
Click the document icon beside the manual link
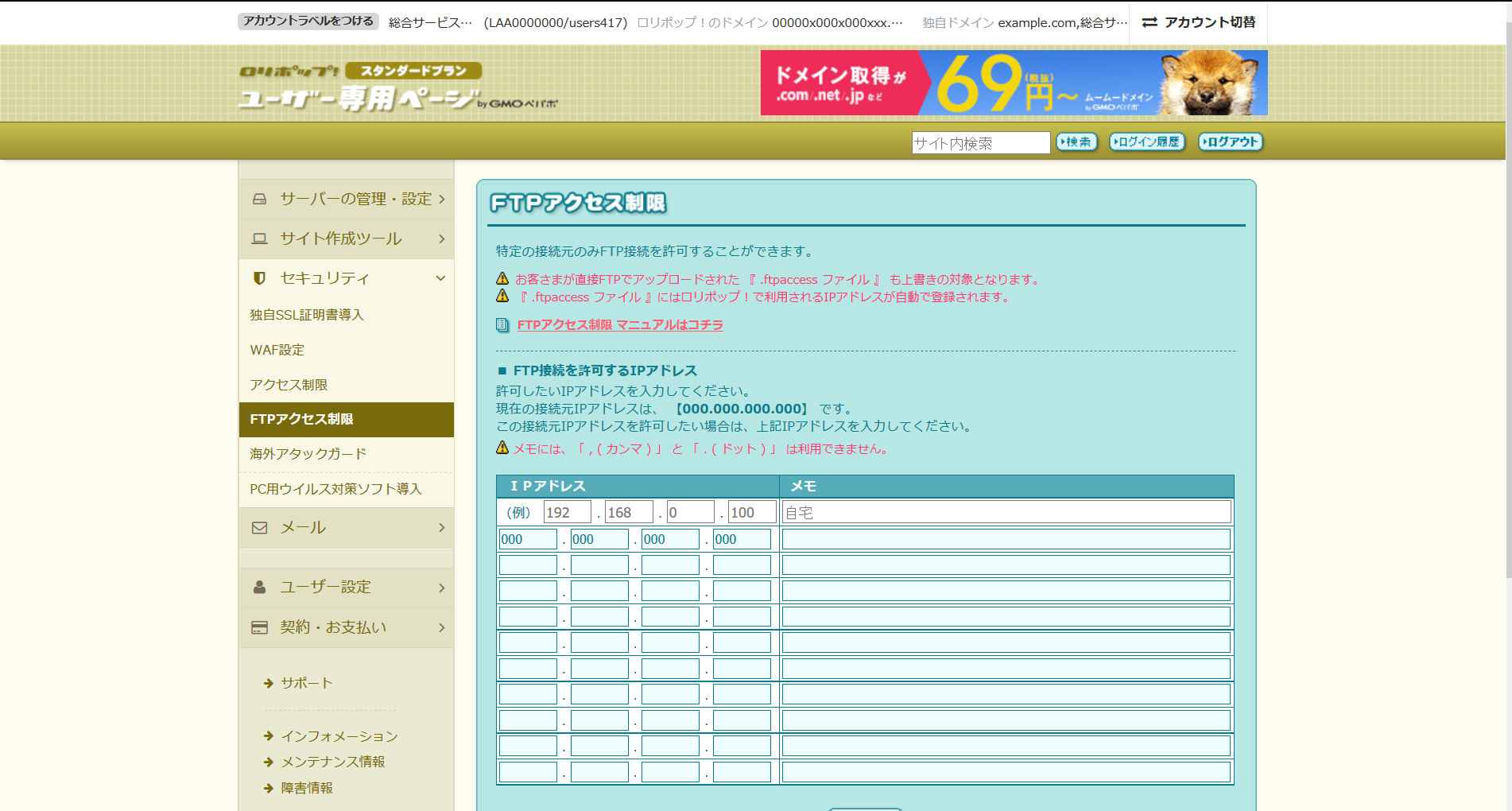point(502,325)
